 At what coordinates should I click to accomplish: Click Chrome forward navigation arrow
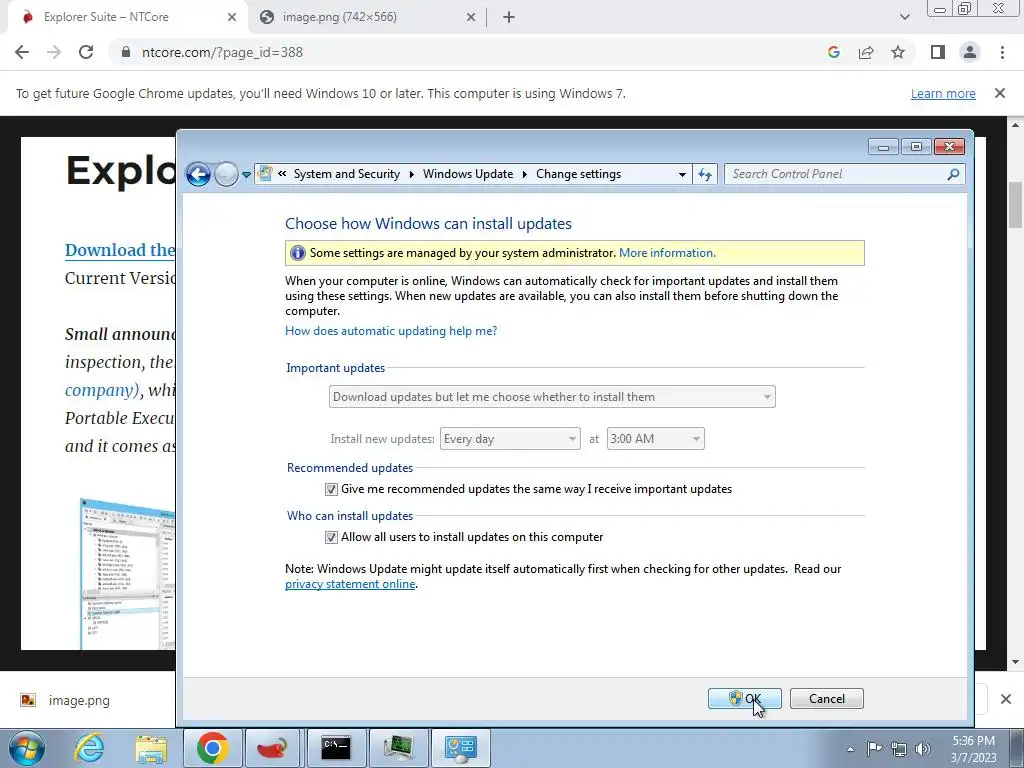(54, 52)
